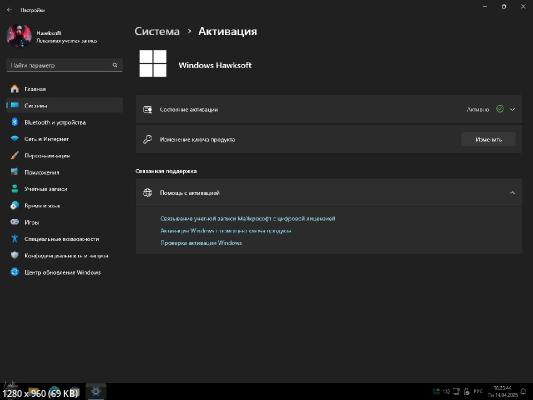
Task: Go to Персонализация settings
Action: click(x=65, y=156)
